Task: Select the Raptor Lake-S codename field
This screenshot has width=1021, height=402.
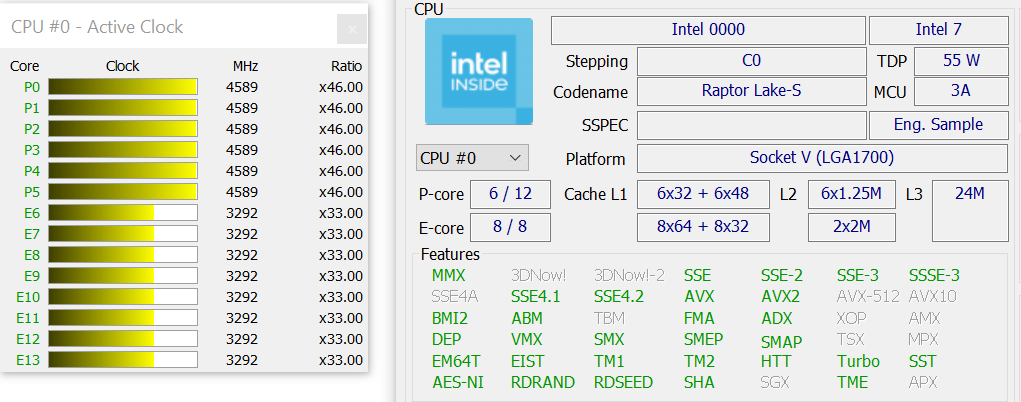Action: pos(751,91)
